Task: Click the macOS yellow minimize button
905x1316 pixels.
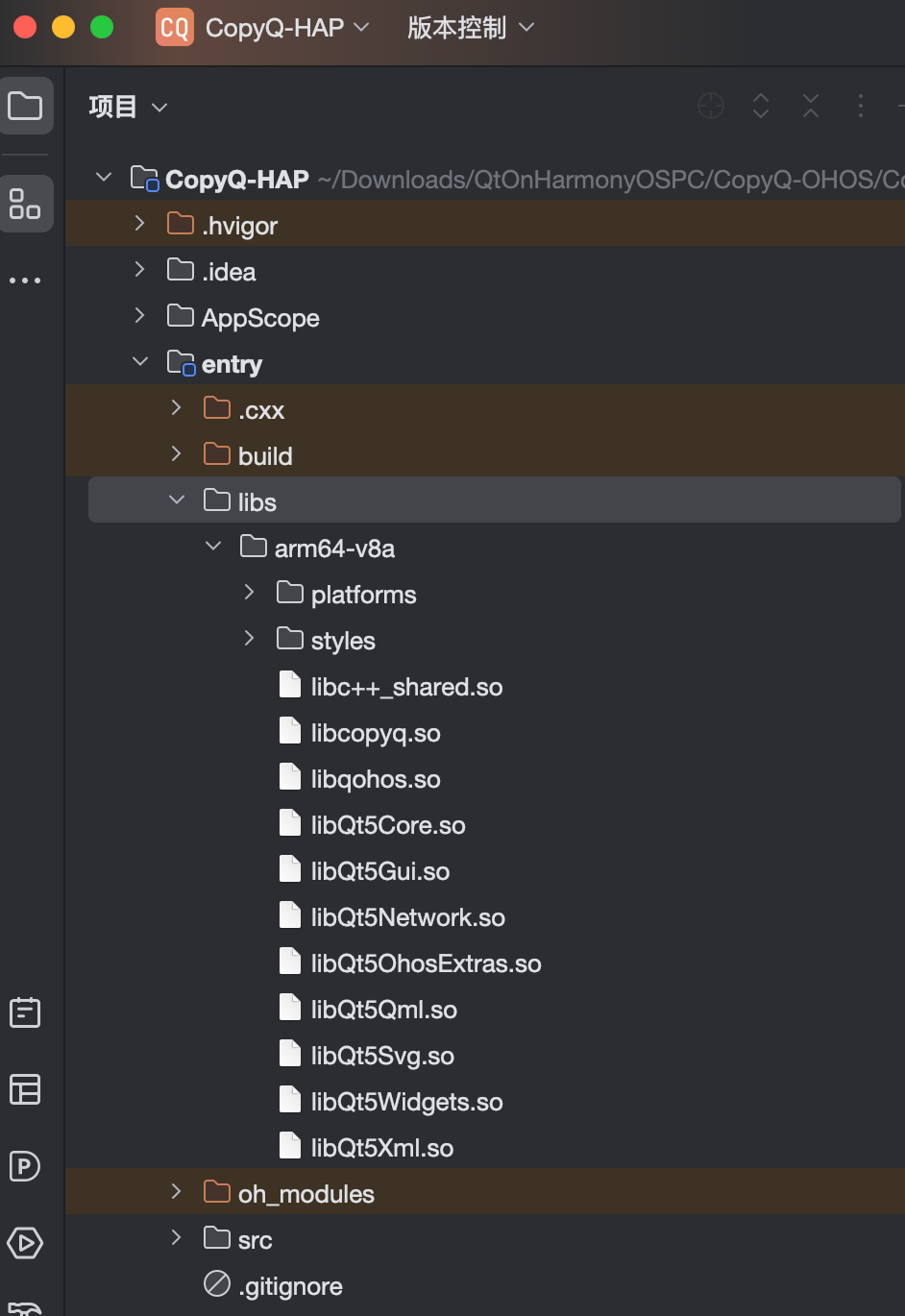Action: (63, 27)
